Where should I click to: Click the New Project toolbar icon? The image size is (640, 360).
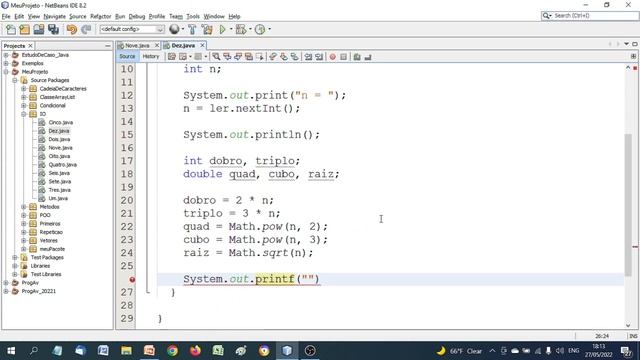coord(24,29)
